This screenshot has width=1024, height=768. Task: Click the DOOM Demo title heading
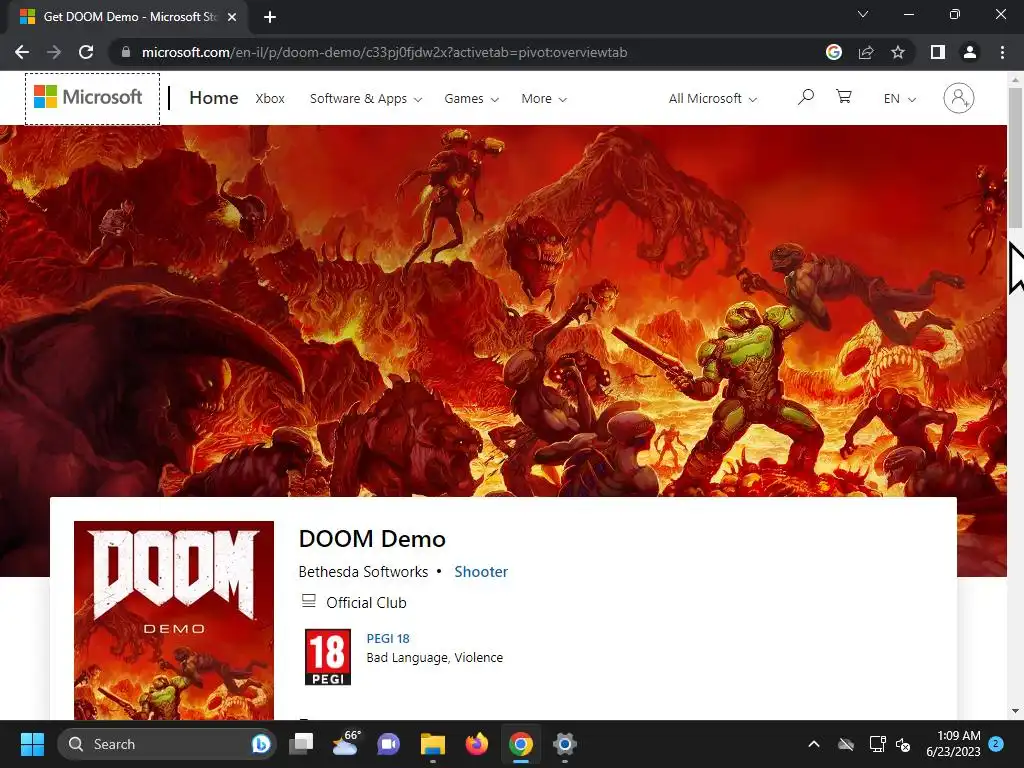coord(372,539)
